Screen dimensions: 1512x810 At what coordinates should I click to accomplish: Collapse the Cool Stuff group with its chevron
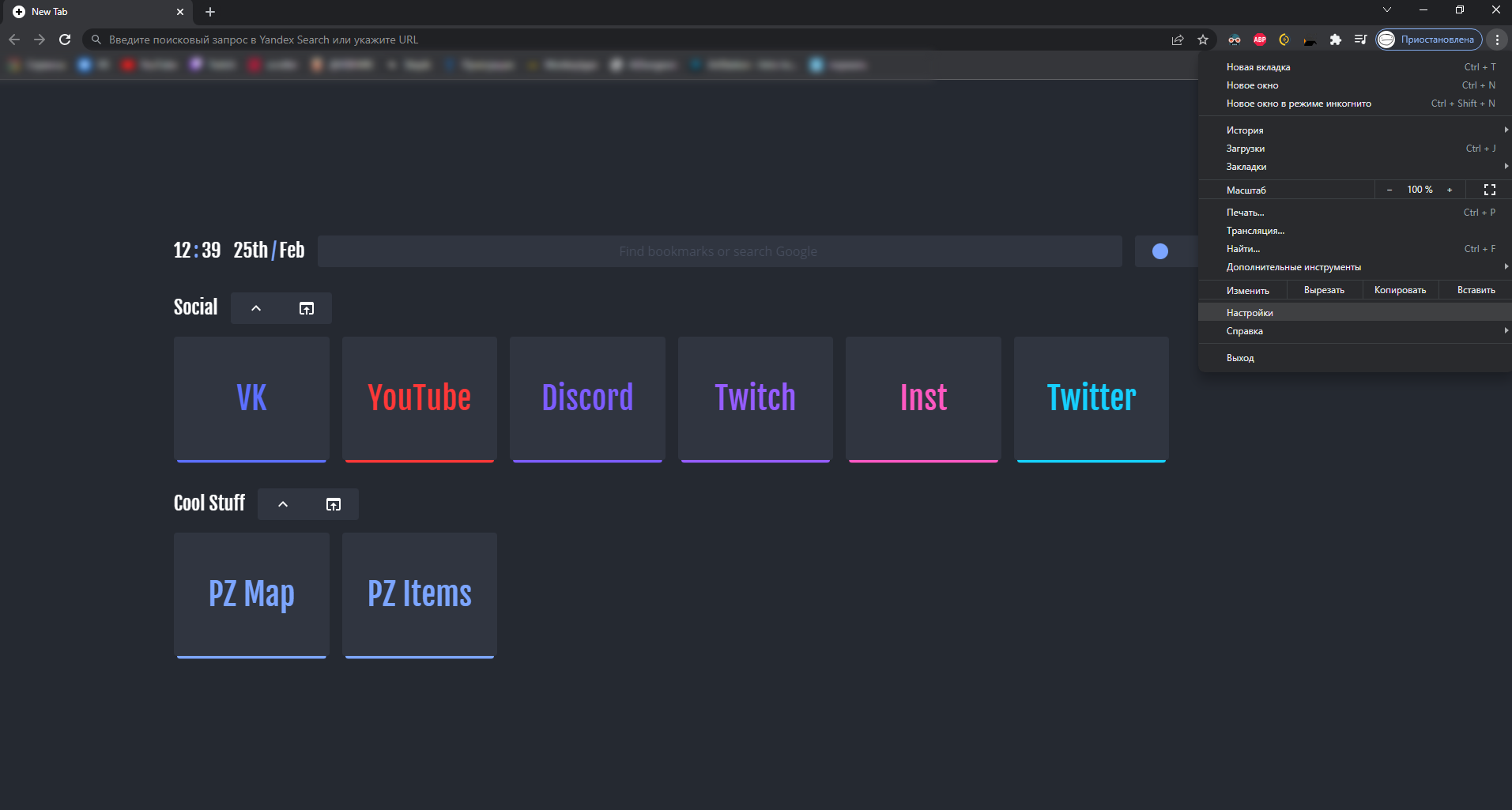pos(283,504)
